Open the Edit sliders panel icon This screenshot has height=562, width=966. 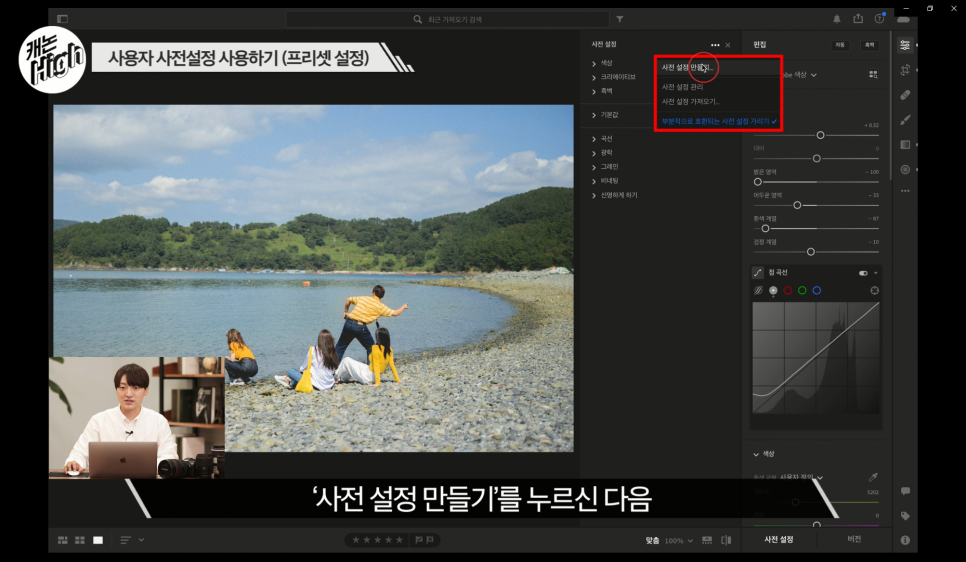904,45
